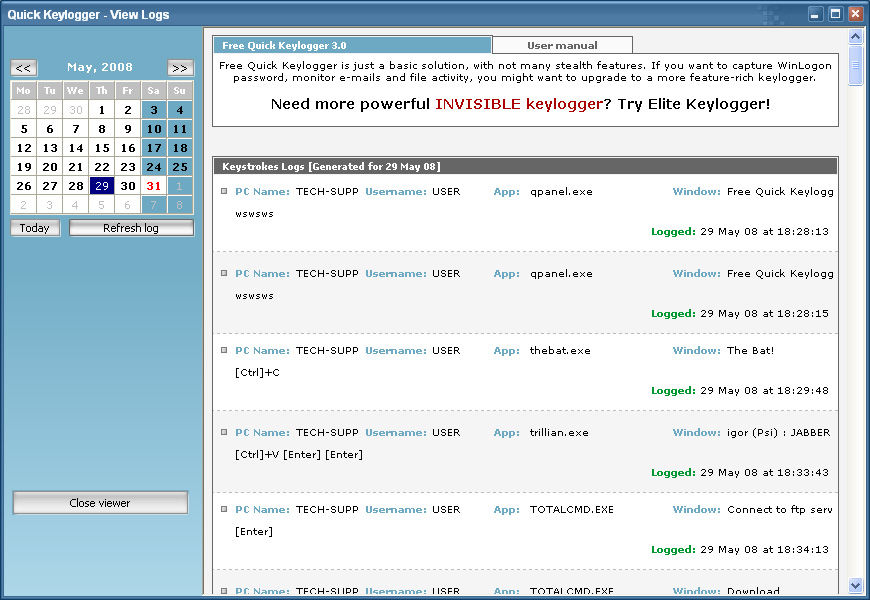
Task: Open the User manual tab
Action: (x=562, y=46)
